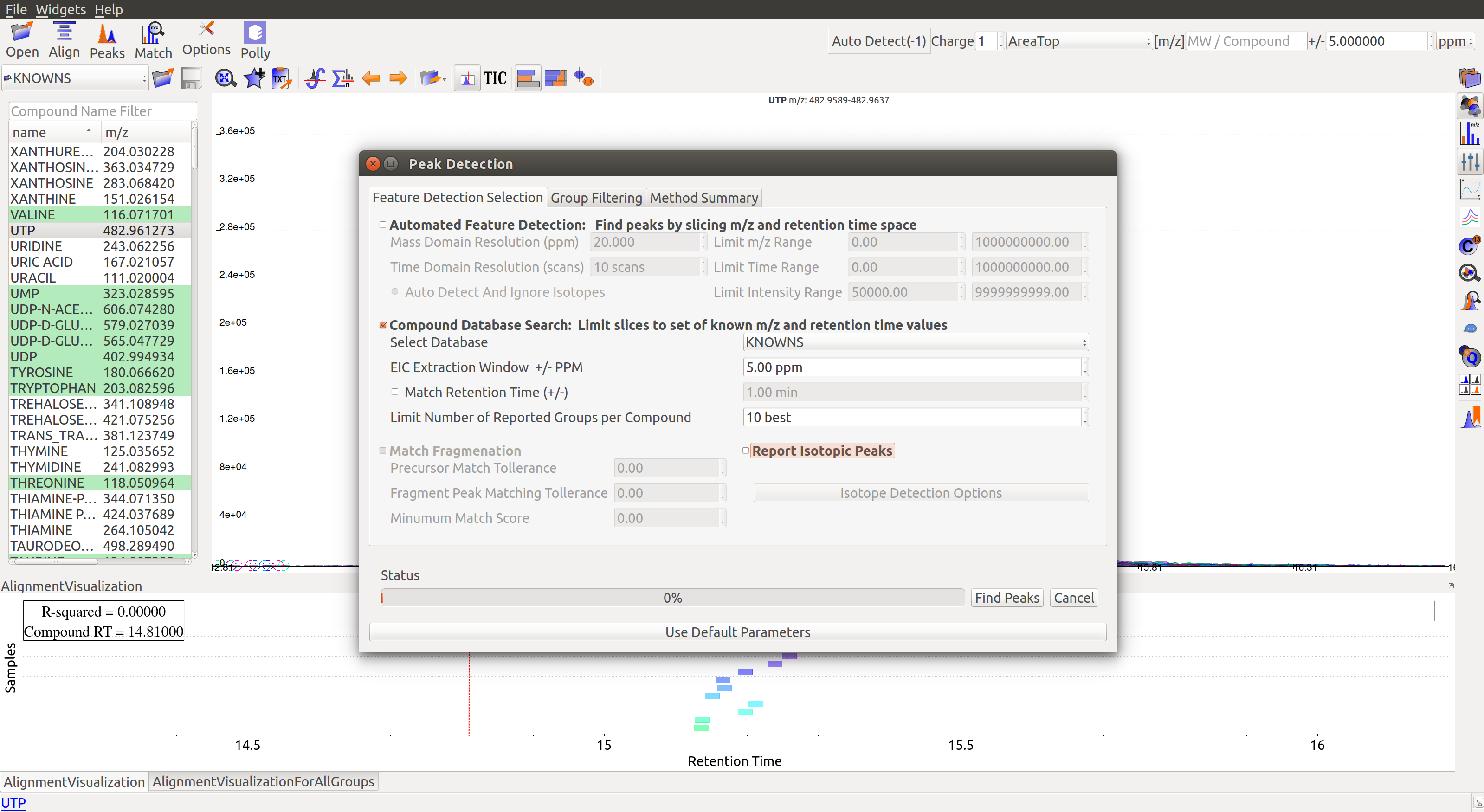
Task: Click the floppy disk save icon
Action: [x=191, y=78]
